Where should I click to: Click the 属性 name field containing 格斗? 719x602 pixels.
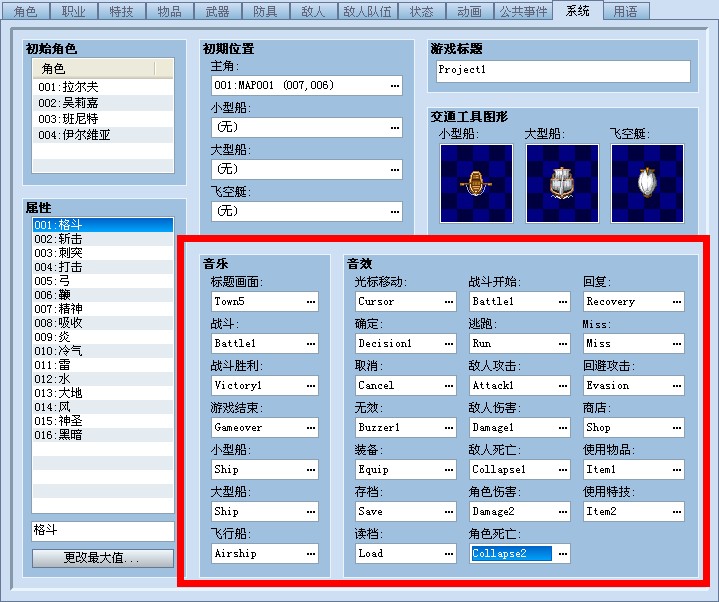[x=103, y=531]
